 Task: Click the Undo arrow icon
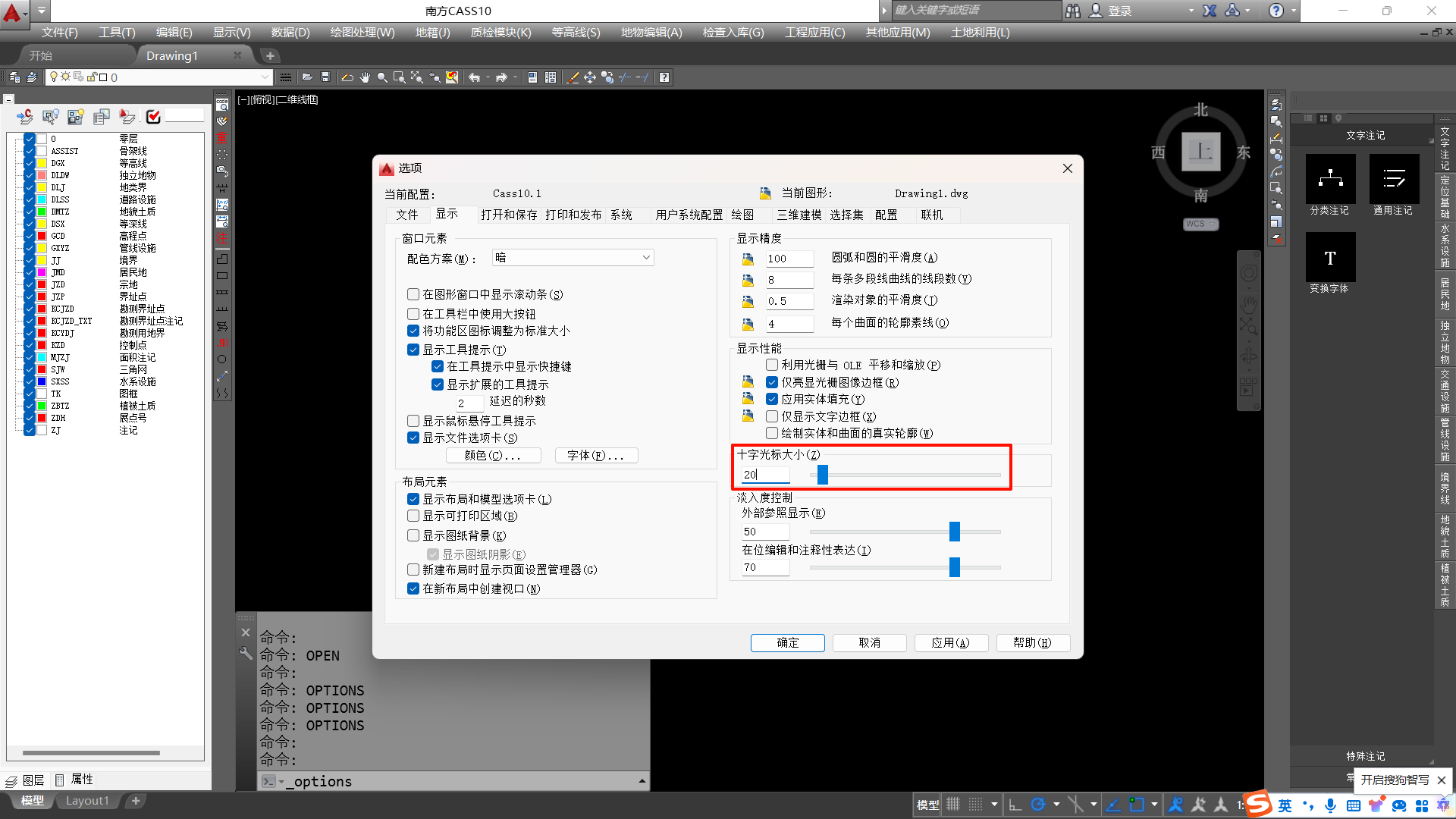[474, 77]
